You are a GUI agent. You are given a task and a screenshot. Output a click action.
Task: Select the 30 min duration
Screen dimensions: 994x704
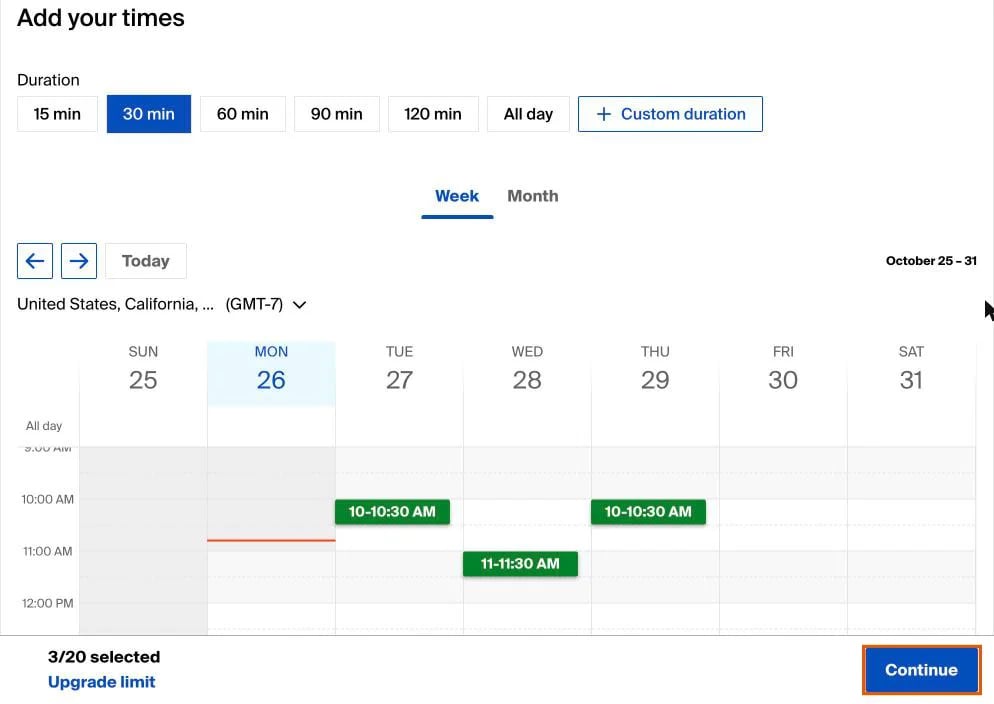[x=148, y=114]
